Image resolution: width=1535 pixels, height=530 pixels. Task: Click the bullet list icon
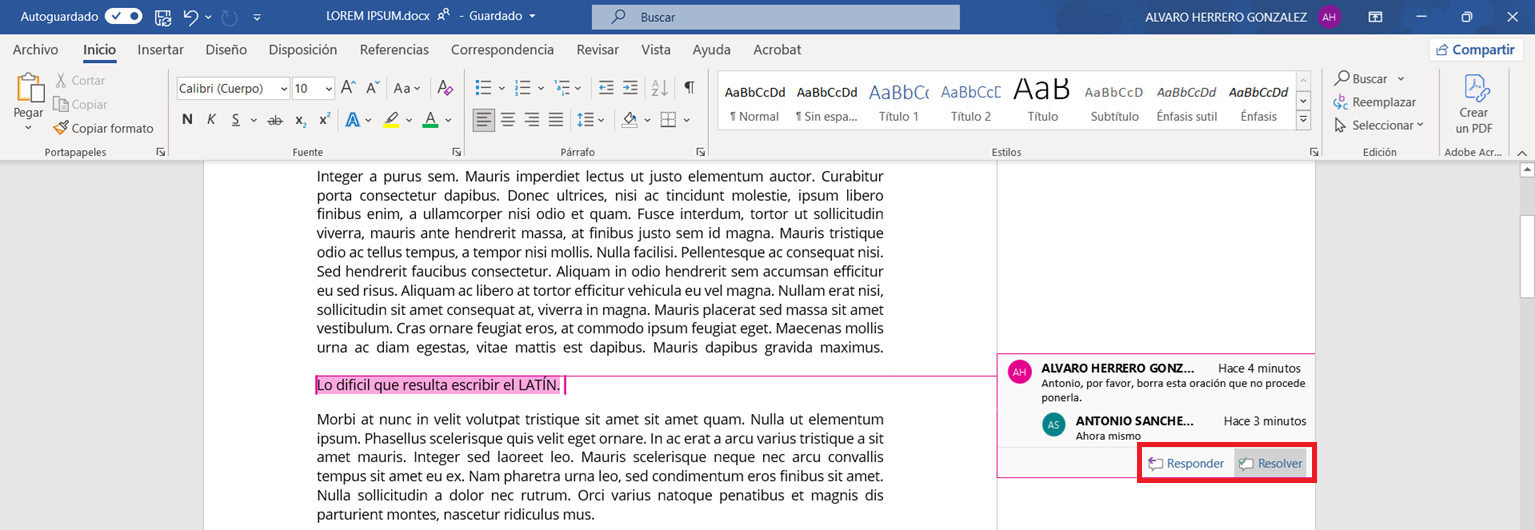point(483,88)
